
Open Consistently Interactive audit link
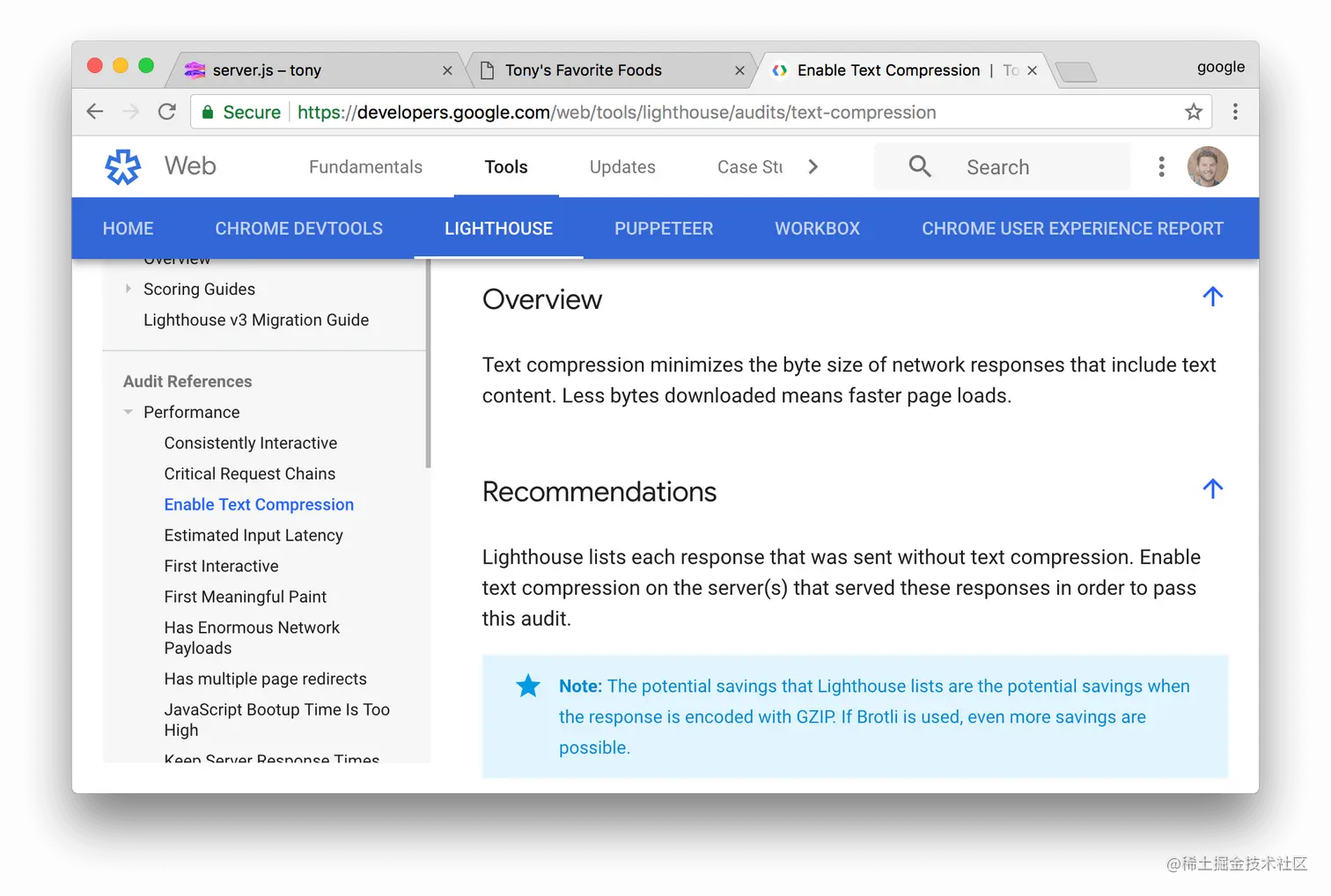tap(251, 444)
